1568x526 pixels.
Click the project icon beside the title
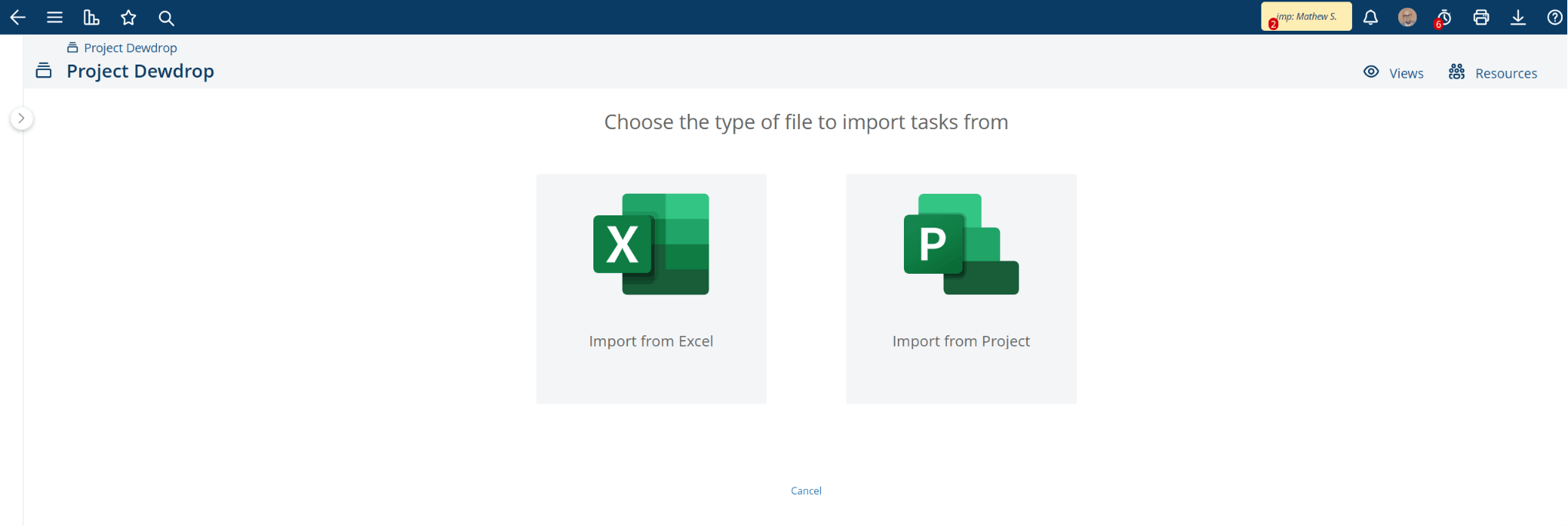[x=44, y=71]
